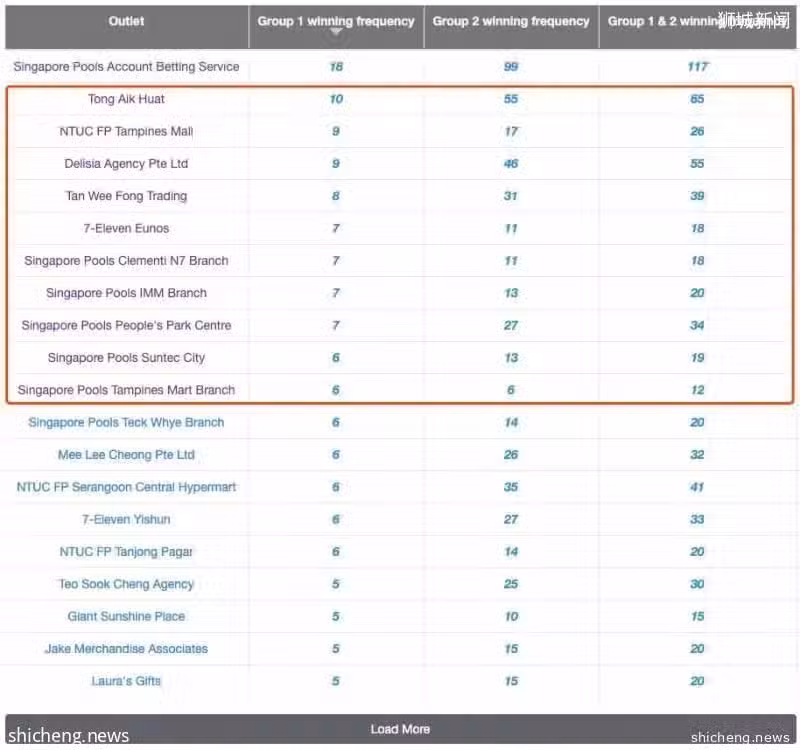Click Group 2 value 55 for Tong Aik Huat
The width and height of the screenshot is (800, 750).
511,99
